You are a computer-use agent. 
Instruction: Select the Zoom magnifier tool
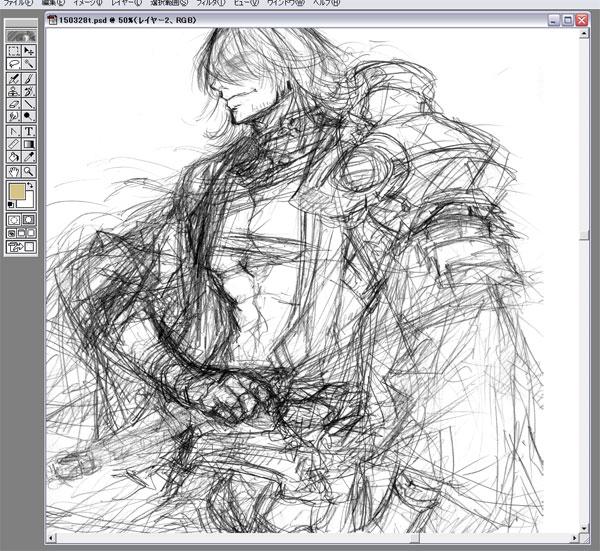click(29, 172)
